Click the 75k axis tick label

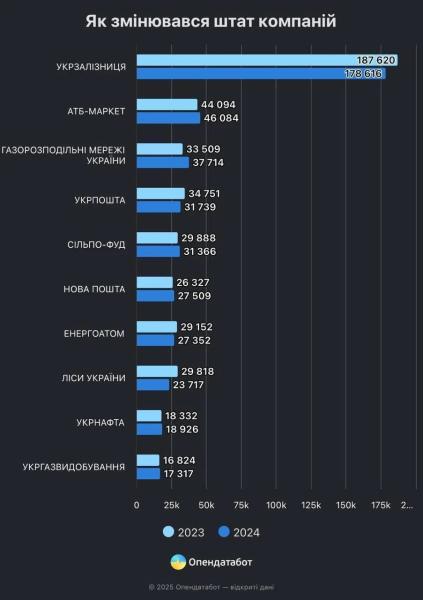click(241, 505)
